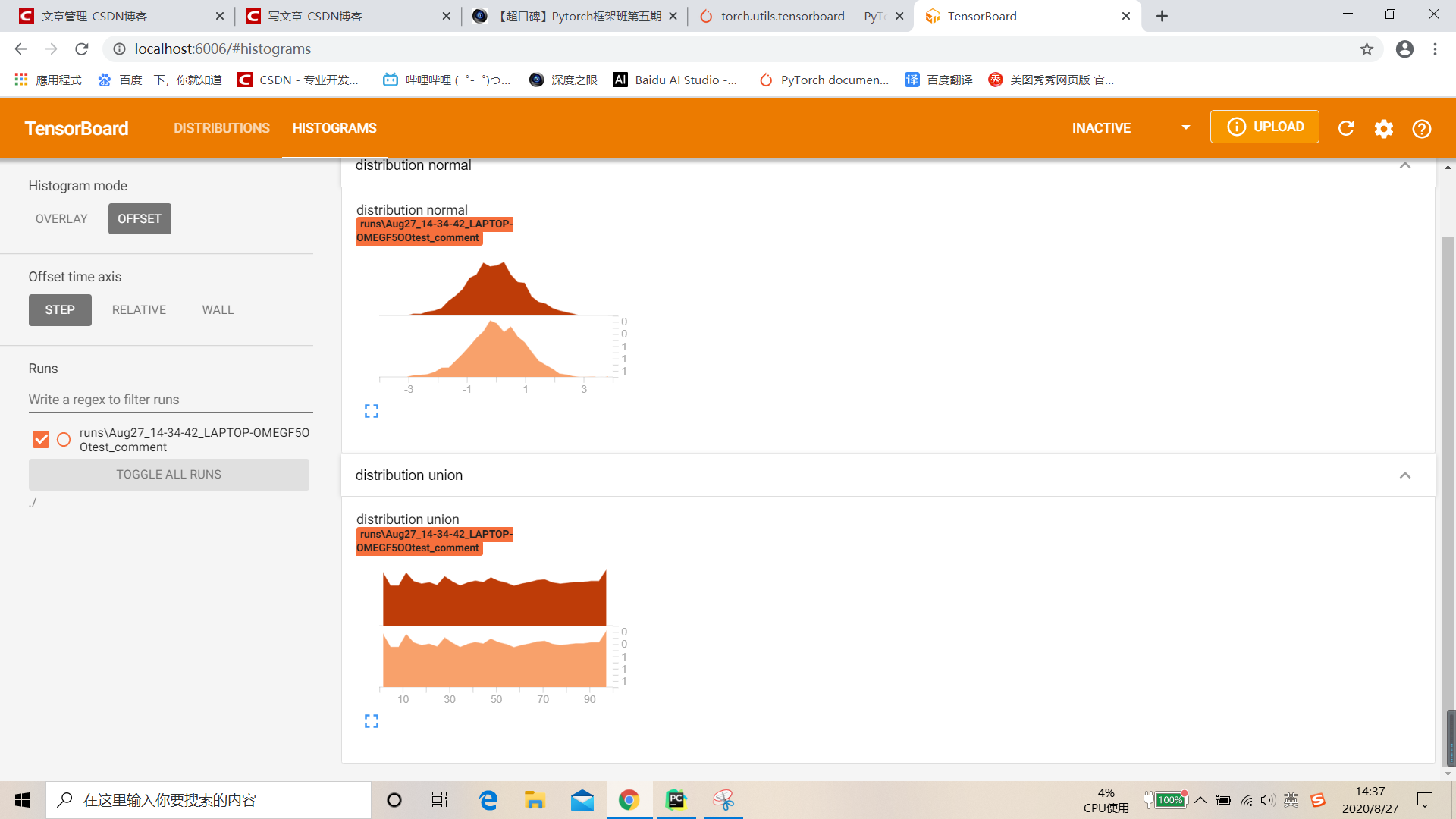Collapse the distribution union section
The height and width of the screenshot is (819, 1456).
tap(1405, 475)
